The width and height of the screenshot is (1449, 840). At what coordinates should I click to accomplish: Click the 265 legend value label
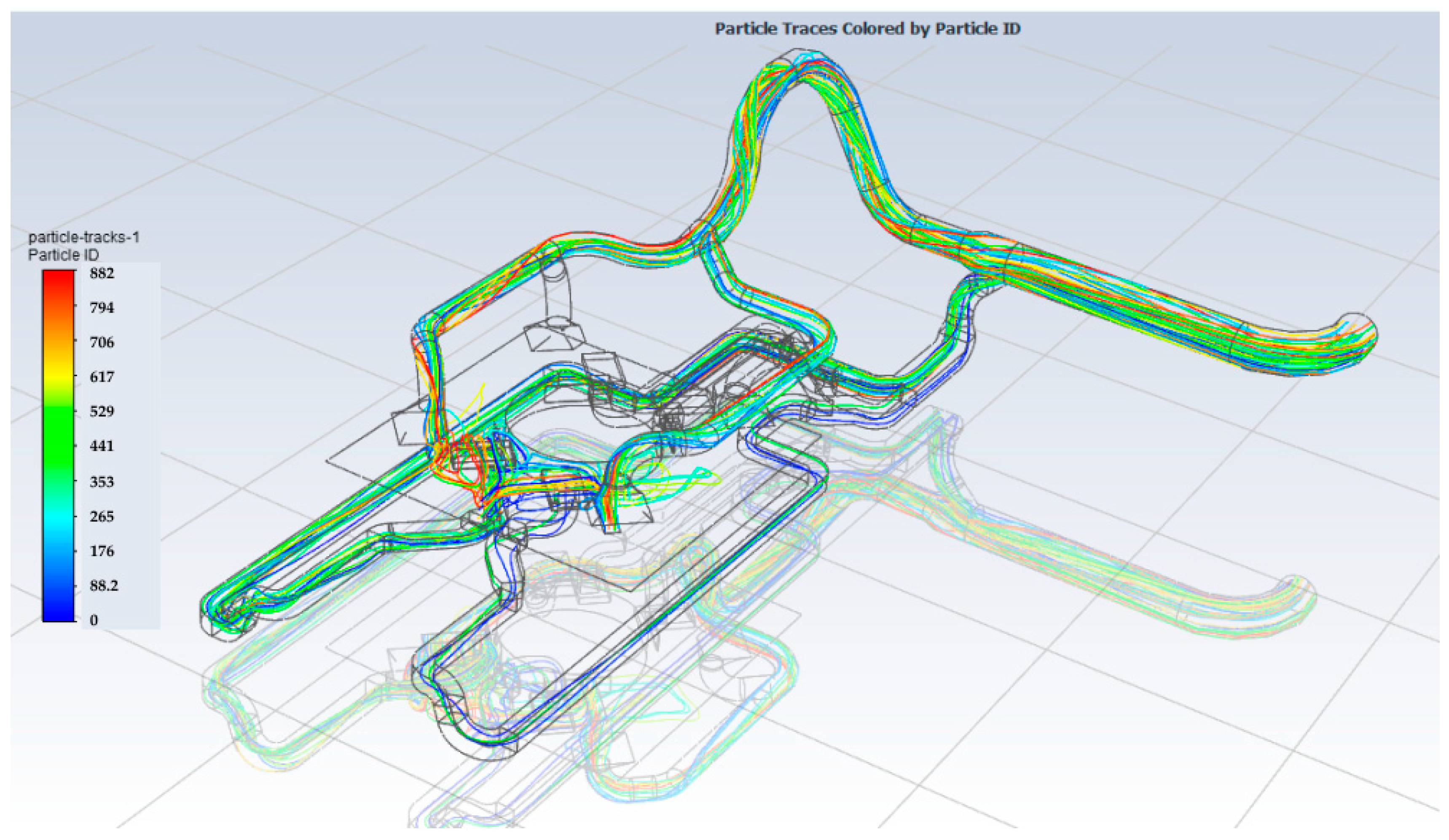click(x=102, y=516)
